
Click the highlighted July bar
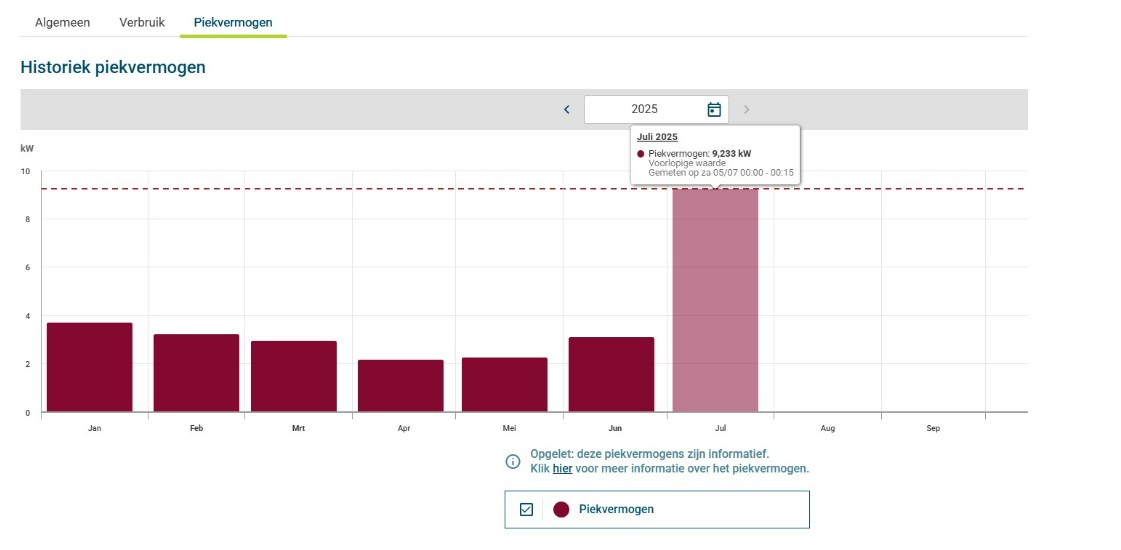pyautogui.click(x=715, y=300)
